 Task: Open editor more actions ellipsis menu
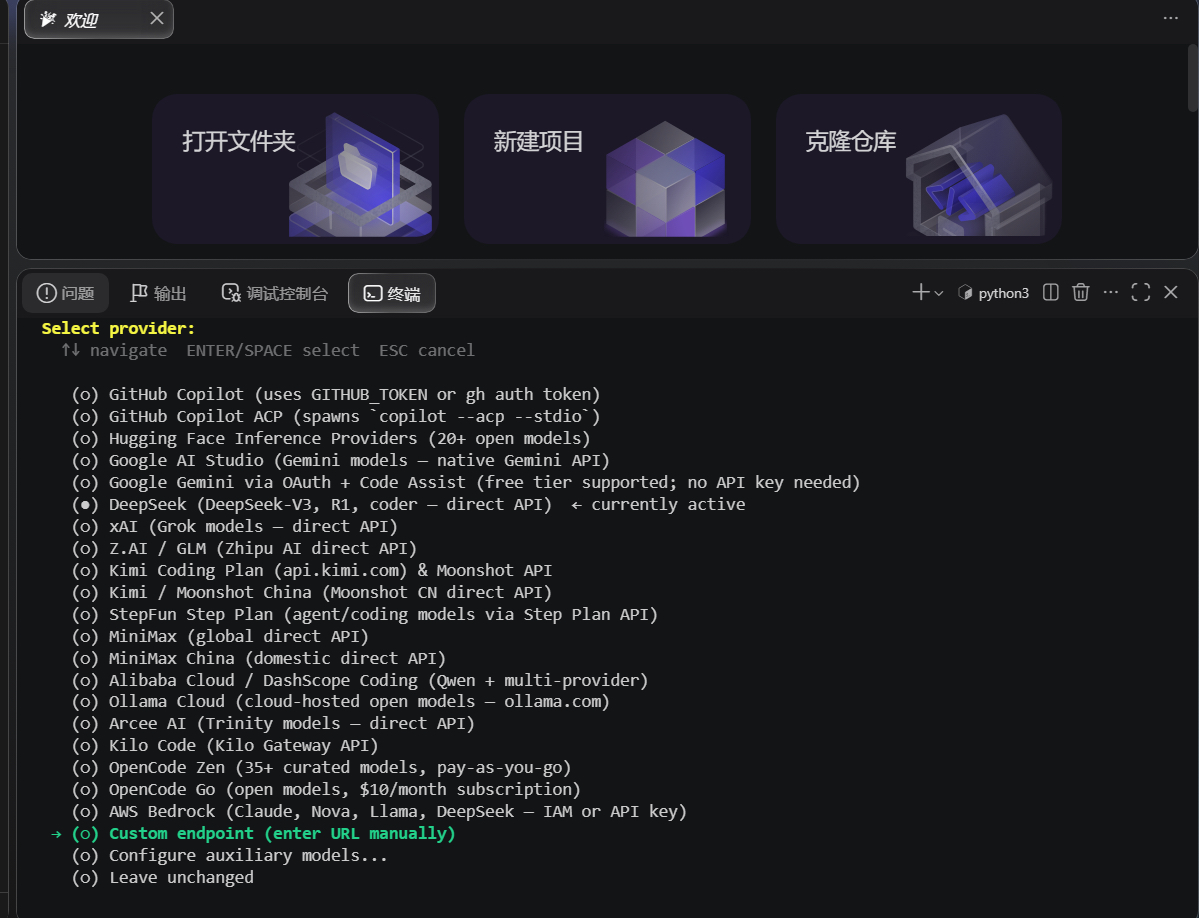tap(1170, 18)
